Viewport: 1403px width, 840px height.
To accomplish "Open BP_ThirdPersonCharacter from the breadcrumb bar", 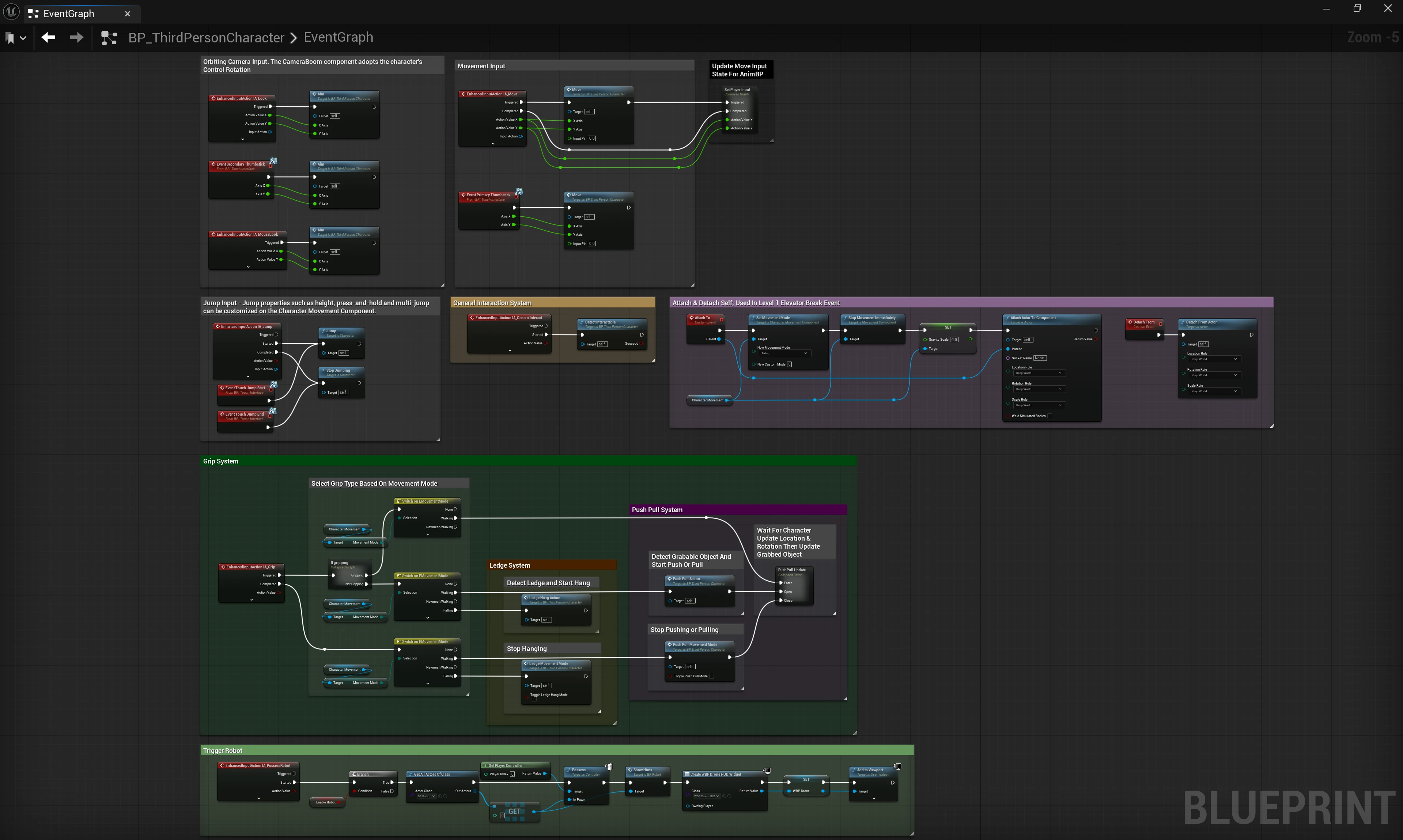I will click(207, 37).
